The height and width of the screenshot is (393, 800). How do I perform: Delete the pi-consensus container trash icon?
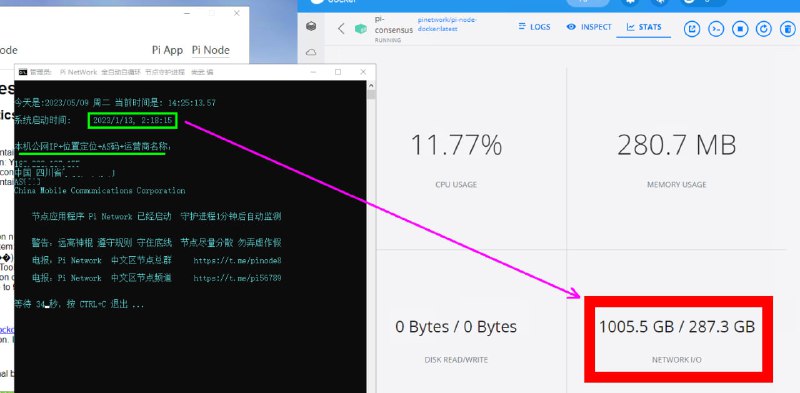pos(787,29)
